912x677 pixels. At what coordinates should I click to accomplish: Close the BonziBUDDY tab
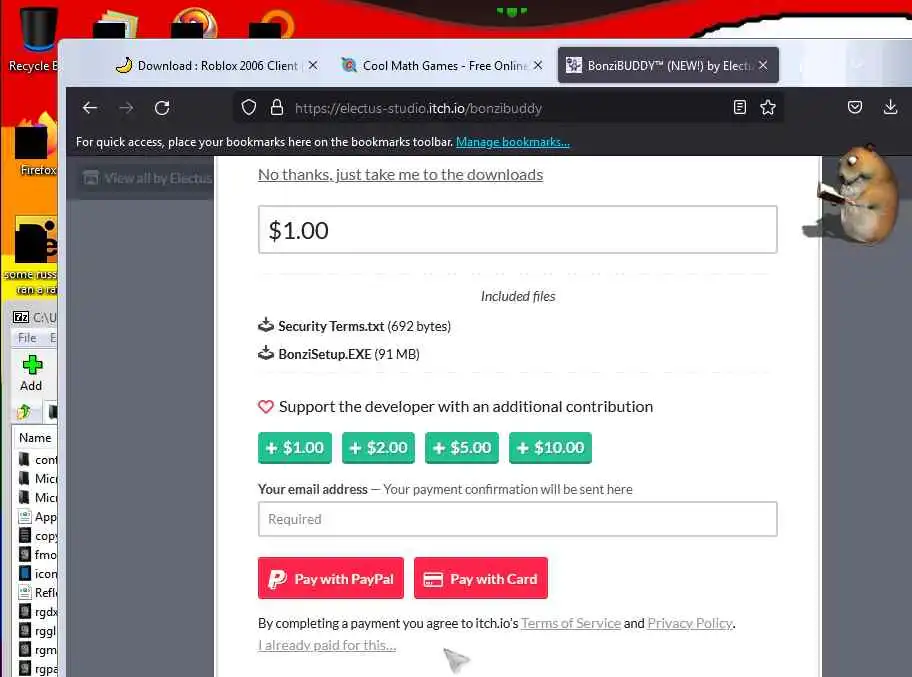763,65
